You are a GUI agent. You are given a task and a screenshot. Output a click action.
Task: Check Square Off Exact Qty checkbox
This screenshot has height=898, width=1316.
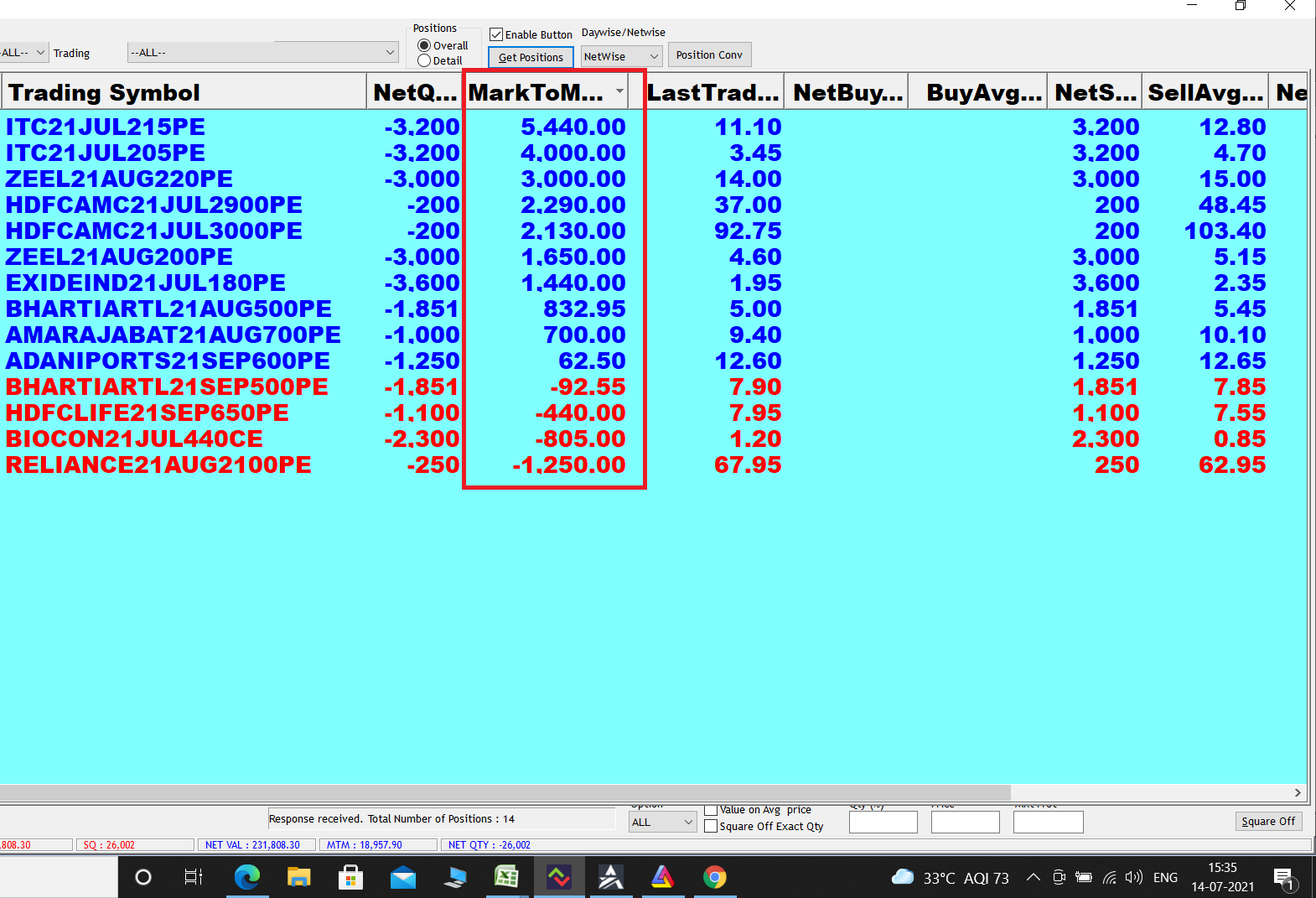(x=711, y=826)
